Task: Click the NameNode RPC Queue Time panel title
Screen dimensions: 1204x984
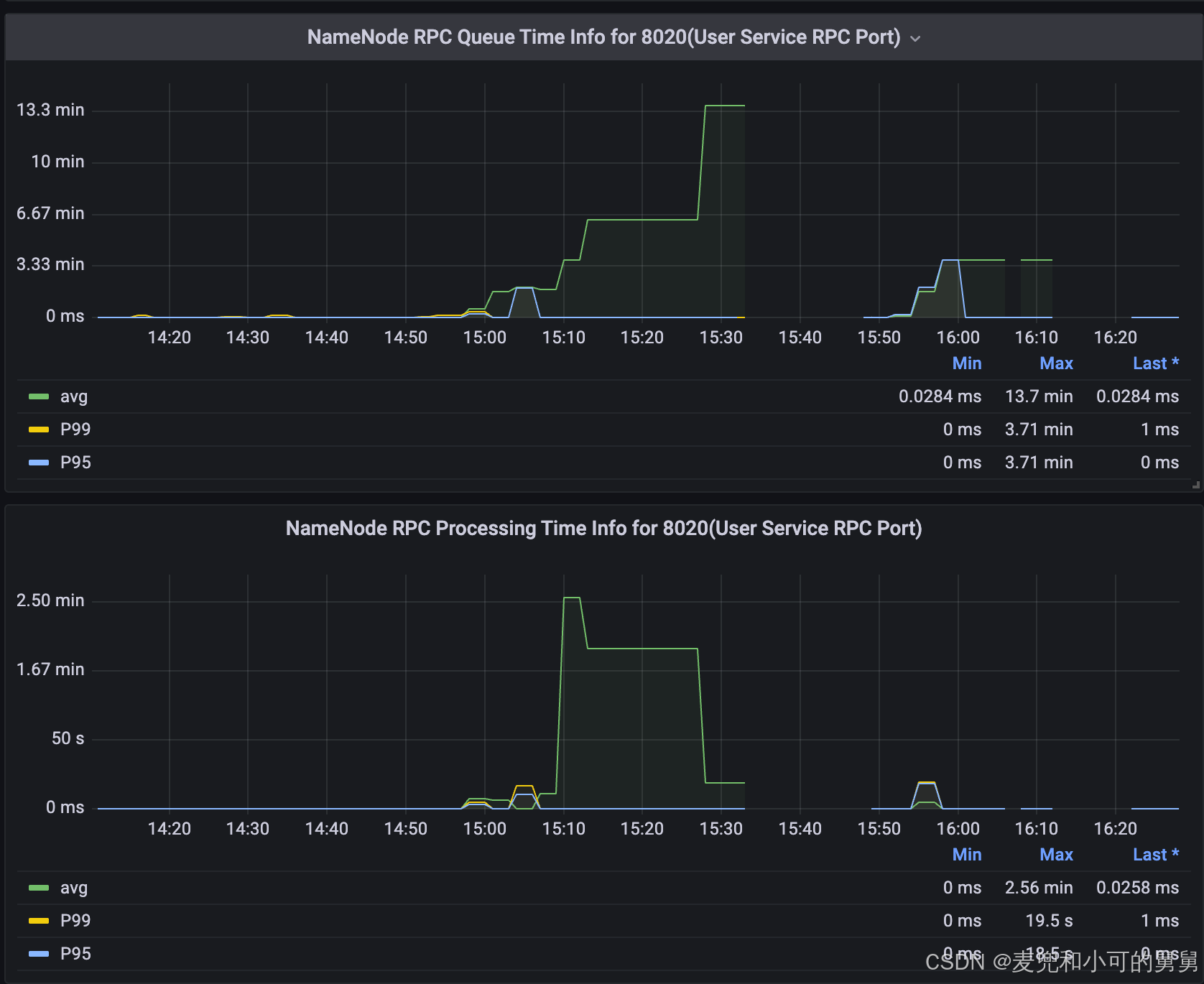Action: click(x=603, y=37)
